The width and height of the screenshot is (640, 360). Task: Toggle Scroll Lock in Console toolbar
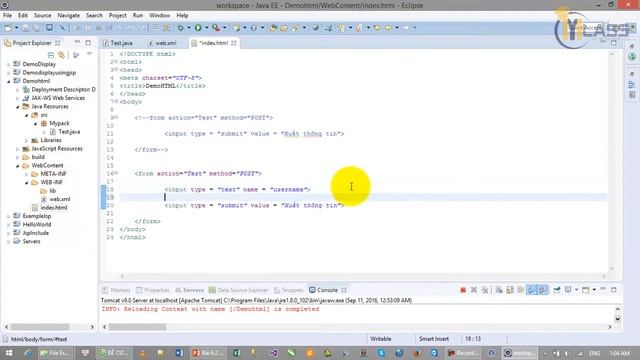(510, 290)
